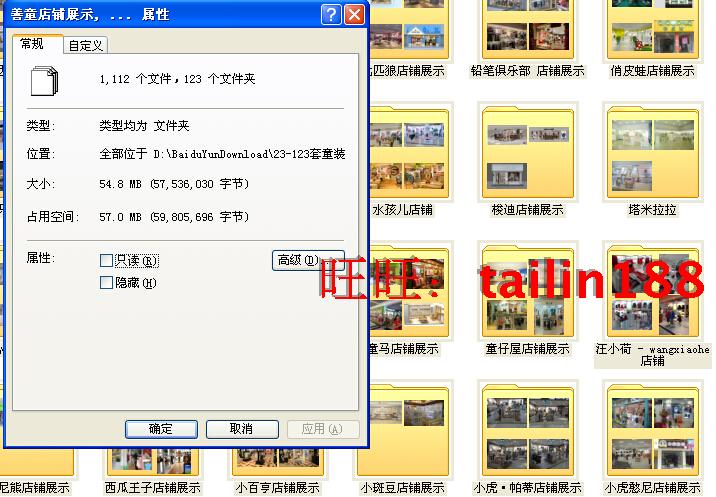Image resolution: width=716 pixels, height=497 pixels.
Task: Select the 西瓜王子店铺展示 folder icon
Action: coord(153,462)
